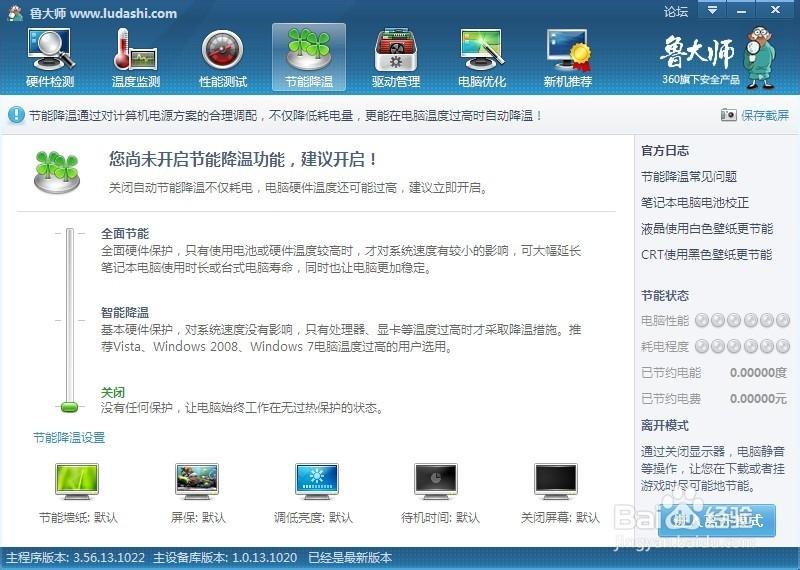Open CRT使用黑色壁纸更节能 link
The height and width of the screenshot is (570, 800).
[x=707, y=255]
